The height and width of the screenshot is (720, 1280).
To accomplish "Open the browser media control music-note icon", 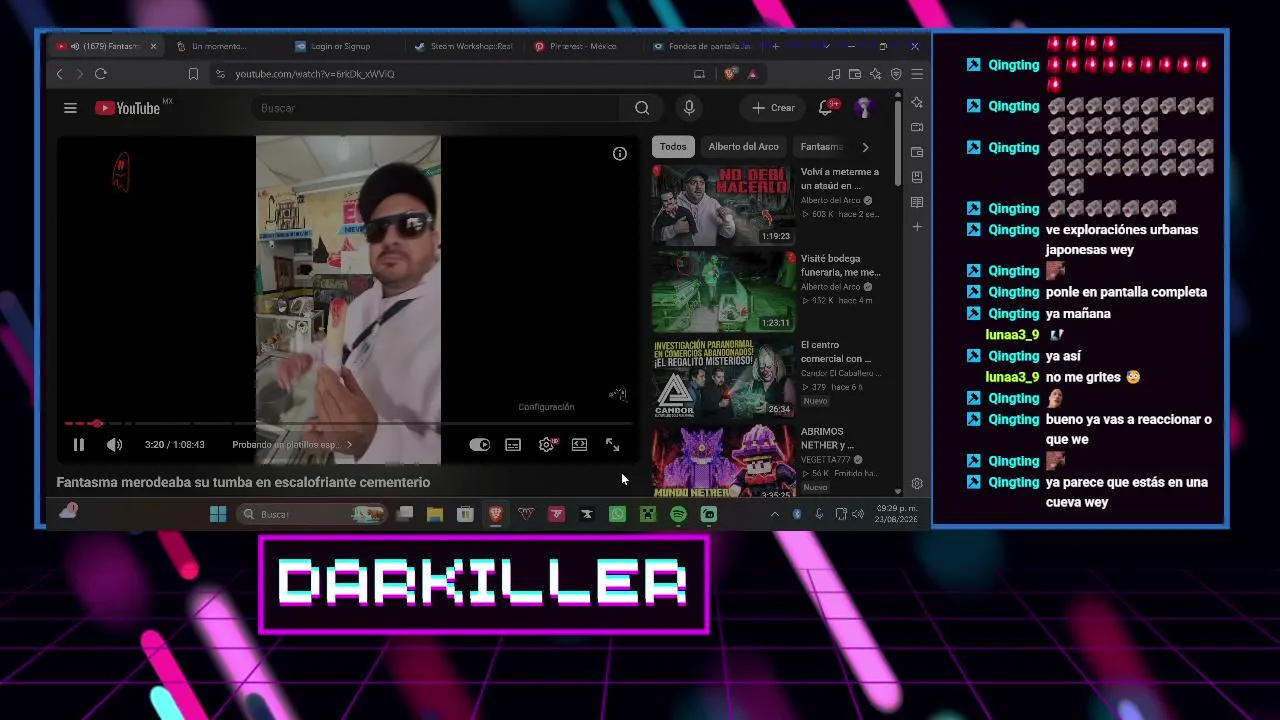I will tap(834, 74).
